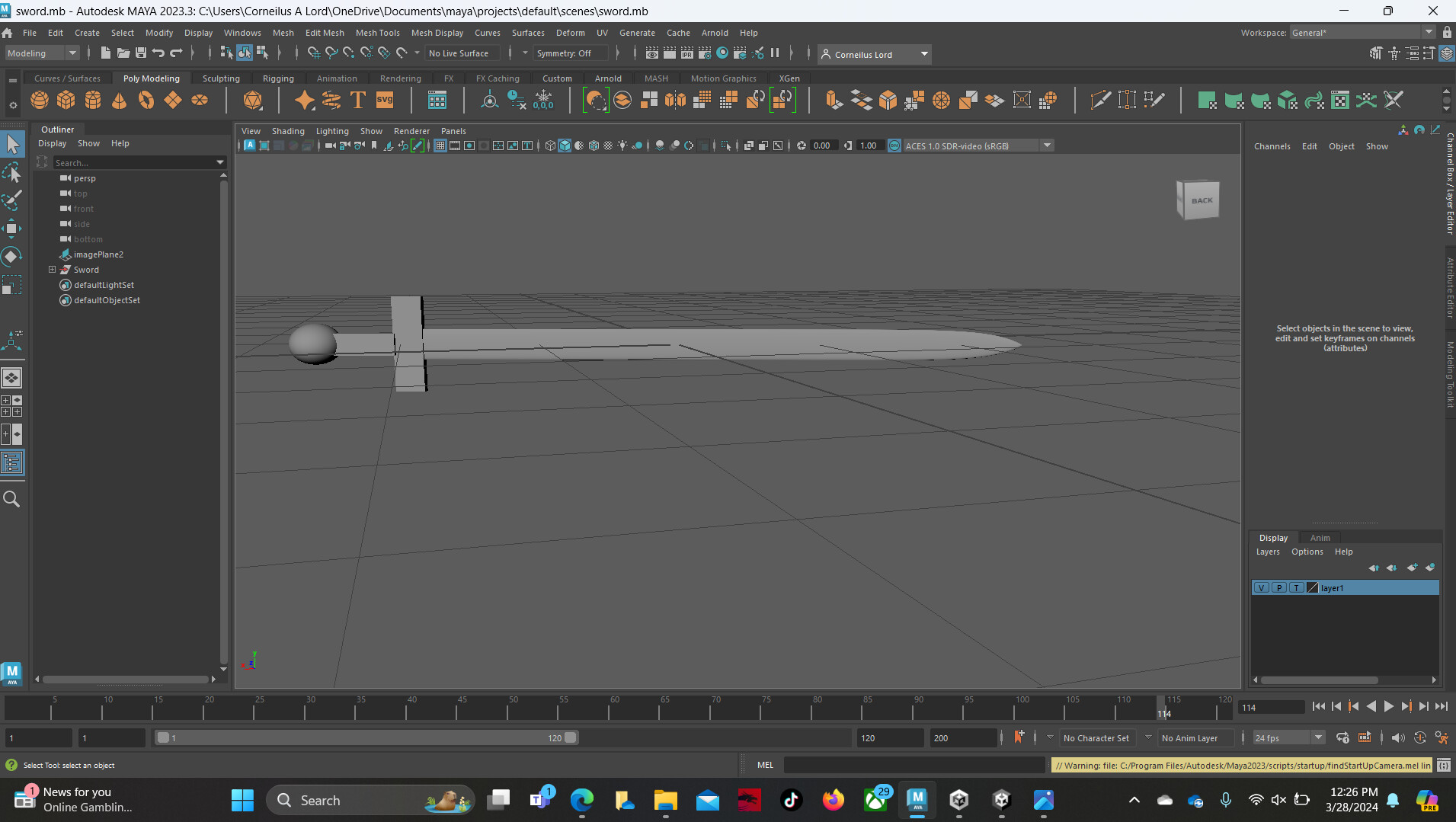This screenshot has width=1456, height=822.
Task: Create a polygon torus from the shelf
Action: (x=146, y=100)
